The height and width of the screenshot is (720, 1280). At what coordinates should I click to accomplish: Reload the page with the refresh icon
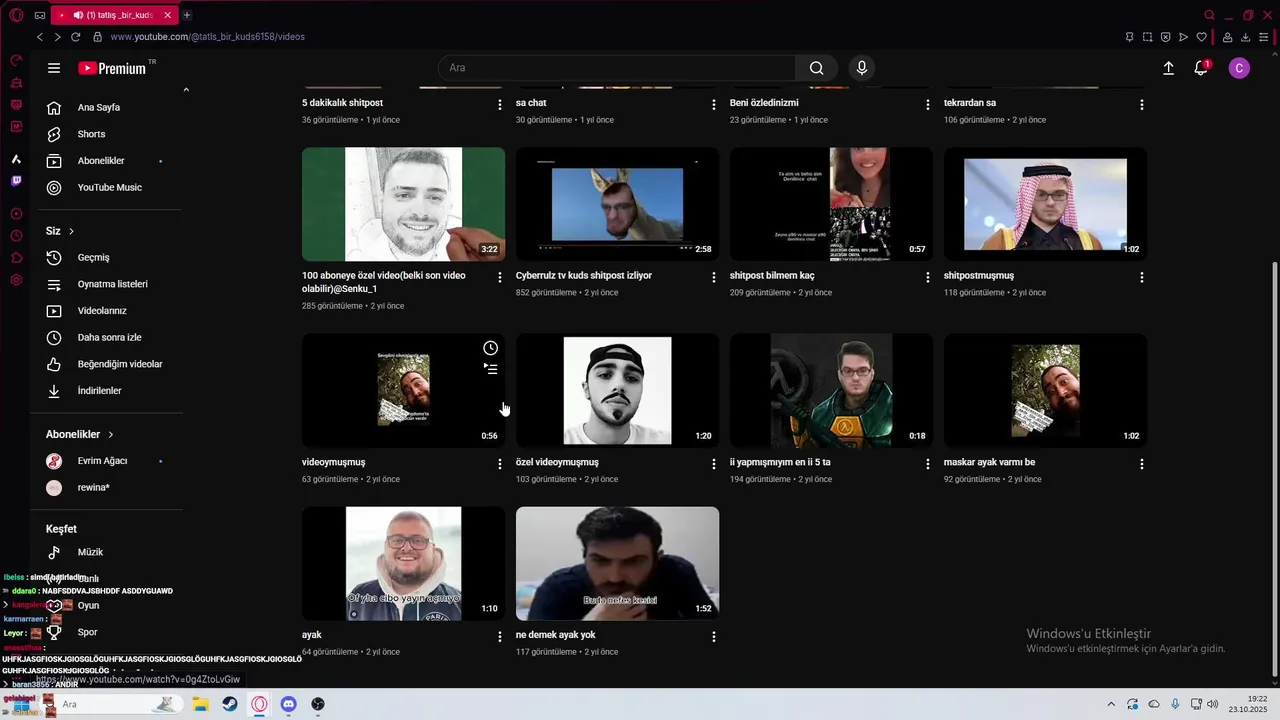[75, 37]
